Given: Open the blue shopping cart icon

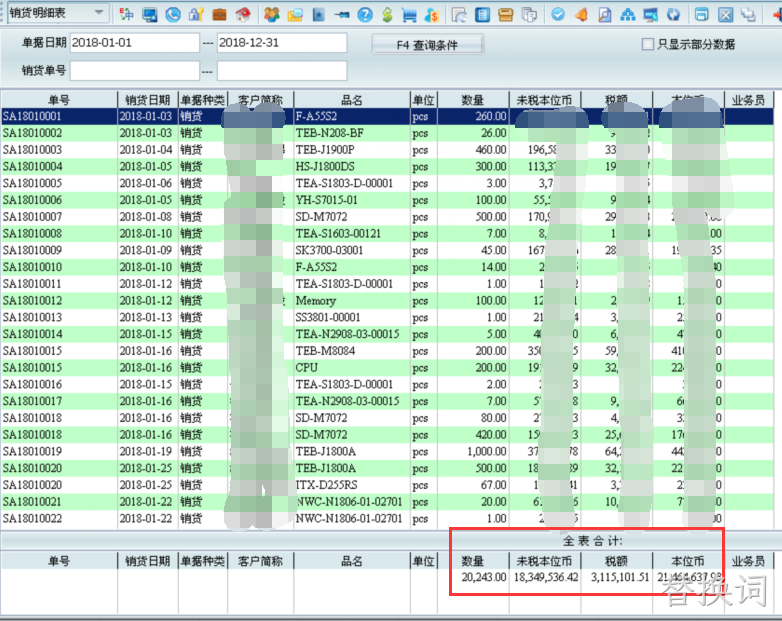Looking at the screenshot, I should [409, 15].
